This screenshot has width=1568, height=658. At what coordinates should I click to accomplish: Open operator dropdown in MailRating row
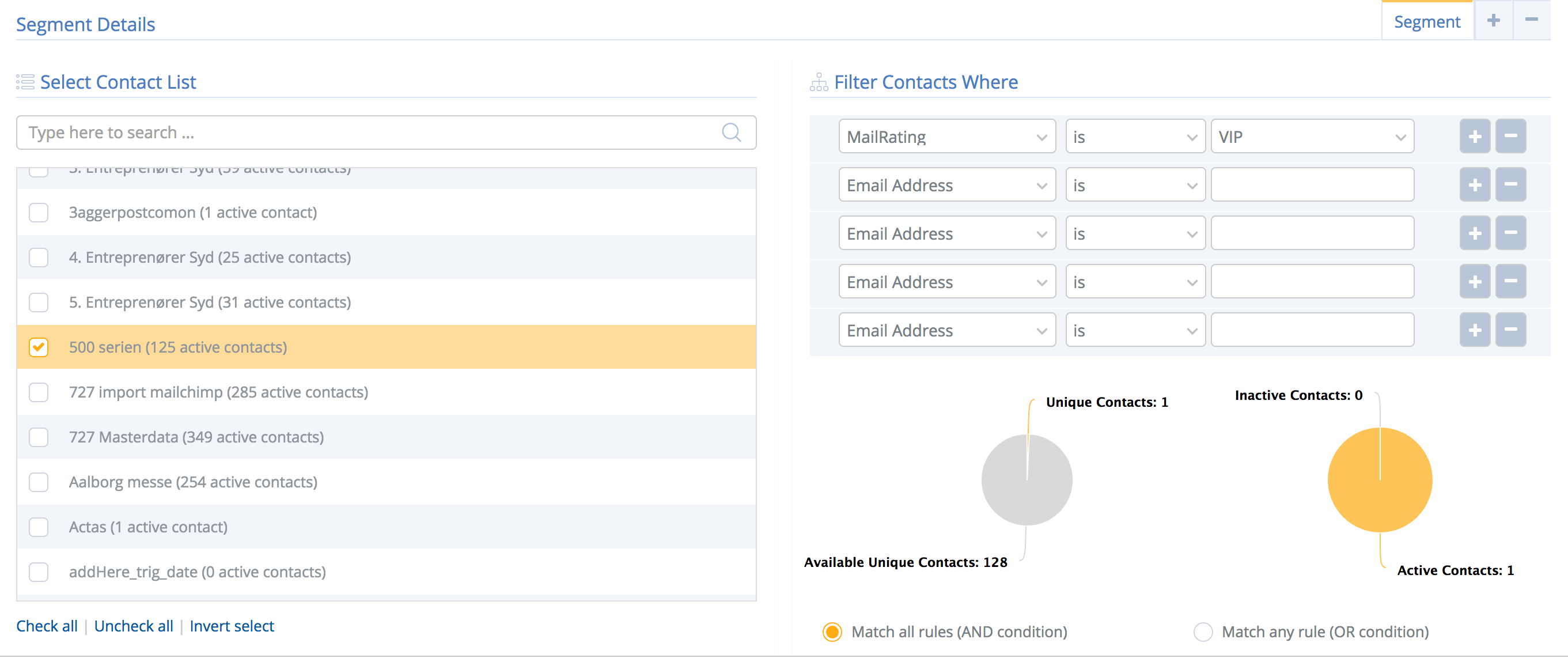(1135, 137)
